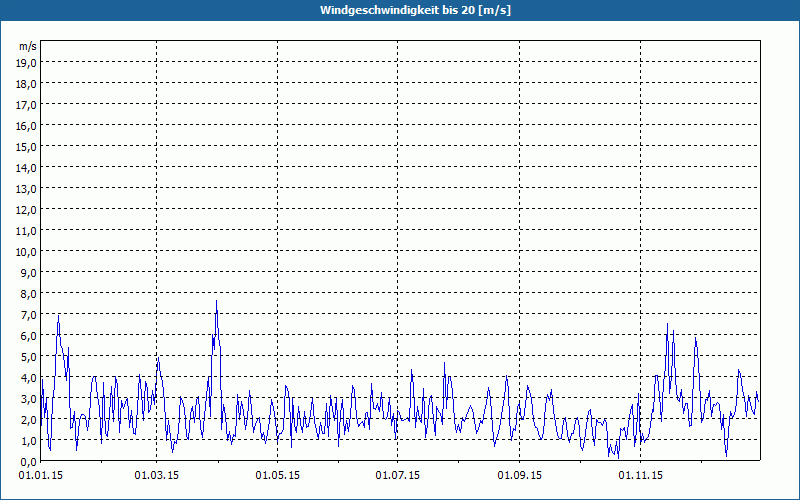Click the 10,0 y-axis label
800x500 pixels.
(x=26, y=252)
